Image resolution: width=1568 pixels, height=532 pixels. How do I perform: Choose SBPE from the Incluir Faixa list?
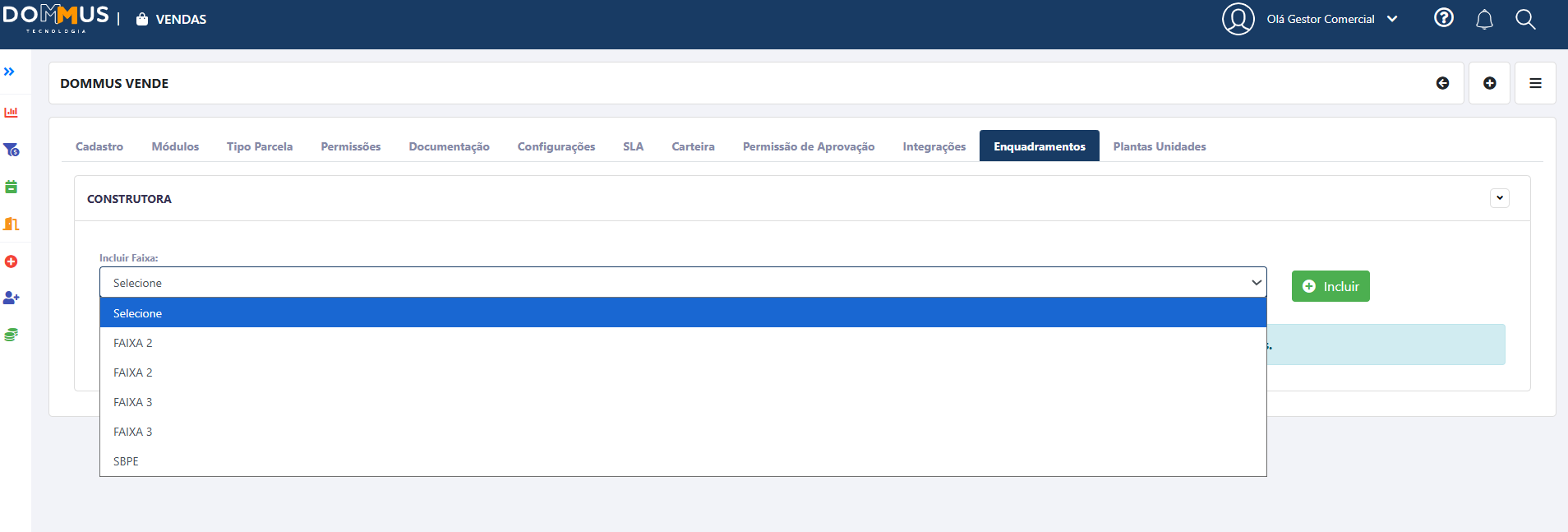[x=126, y=461]
